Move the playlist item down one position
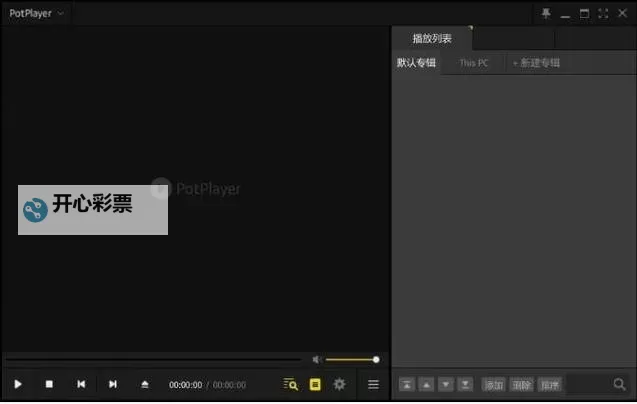637x404 pixels. pyautogui.click(x=446, y=384)
